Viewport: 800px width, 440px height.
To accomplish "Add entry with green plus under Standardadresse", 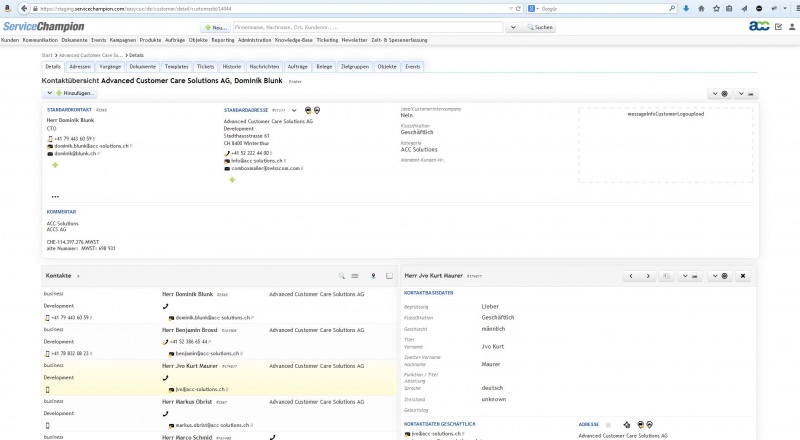I will (232, 180).
